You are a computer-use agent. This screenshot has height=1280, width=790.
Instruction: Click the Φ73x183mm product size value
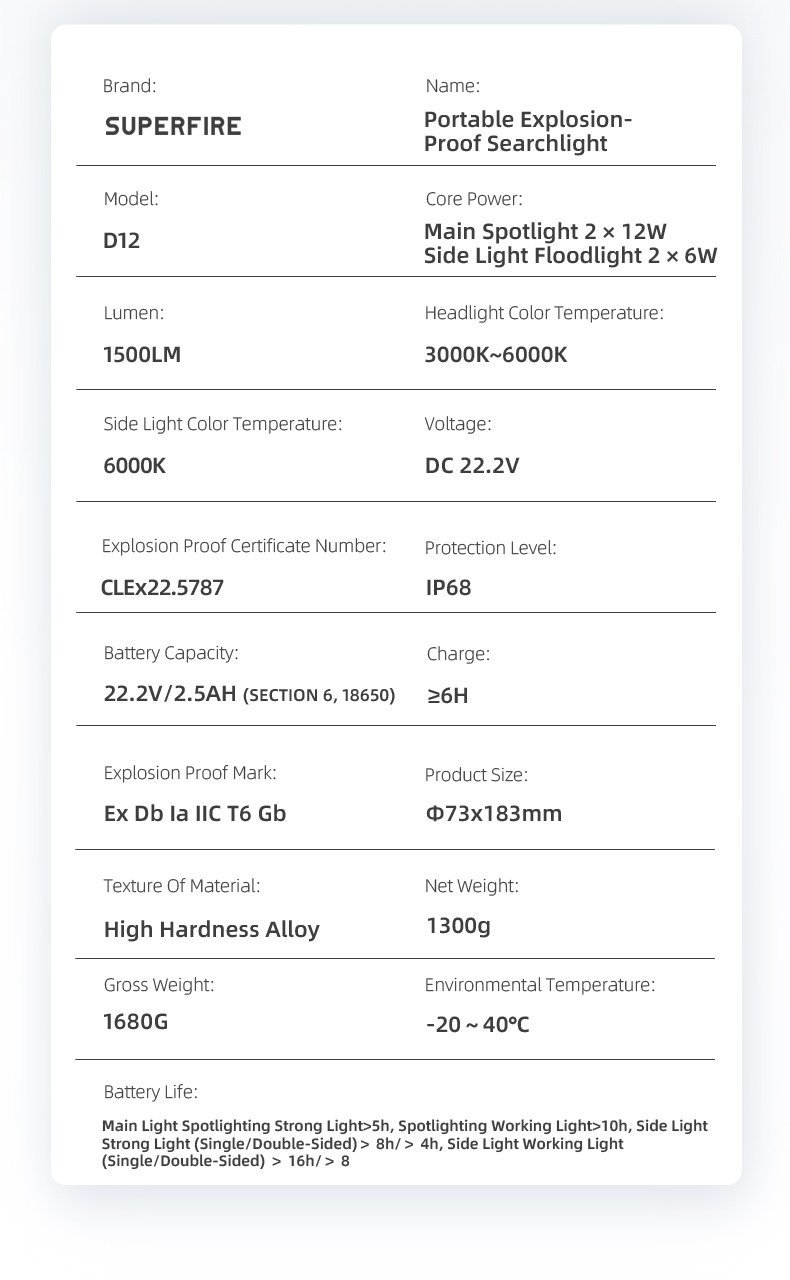click(x=494, y=813)
